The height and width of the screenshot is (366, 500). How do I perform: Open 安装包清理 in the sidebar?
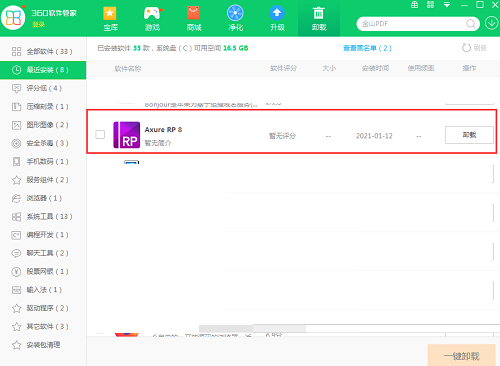(43, 345)
